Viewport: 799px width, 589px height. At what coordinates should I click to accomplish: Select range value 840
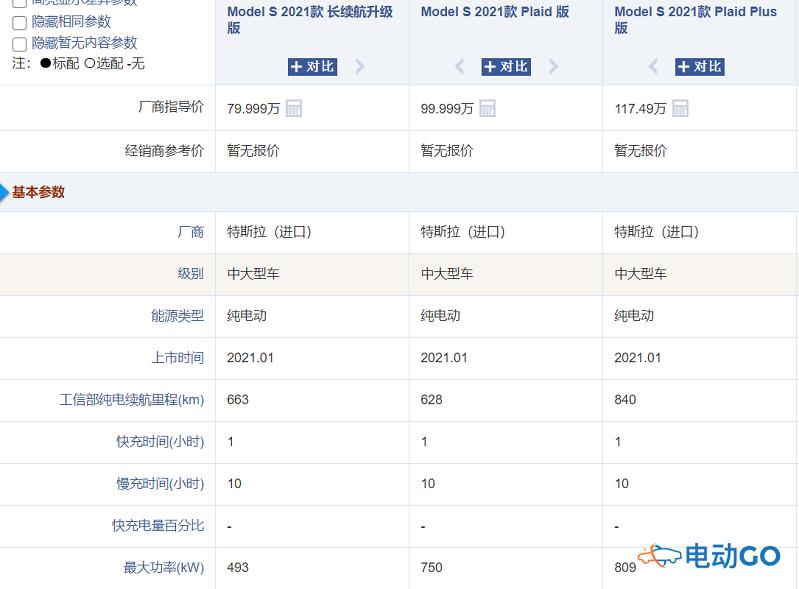tap(625, 399)
